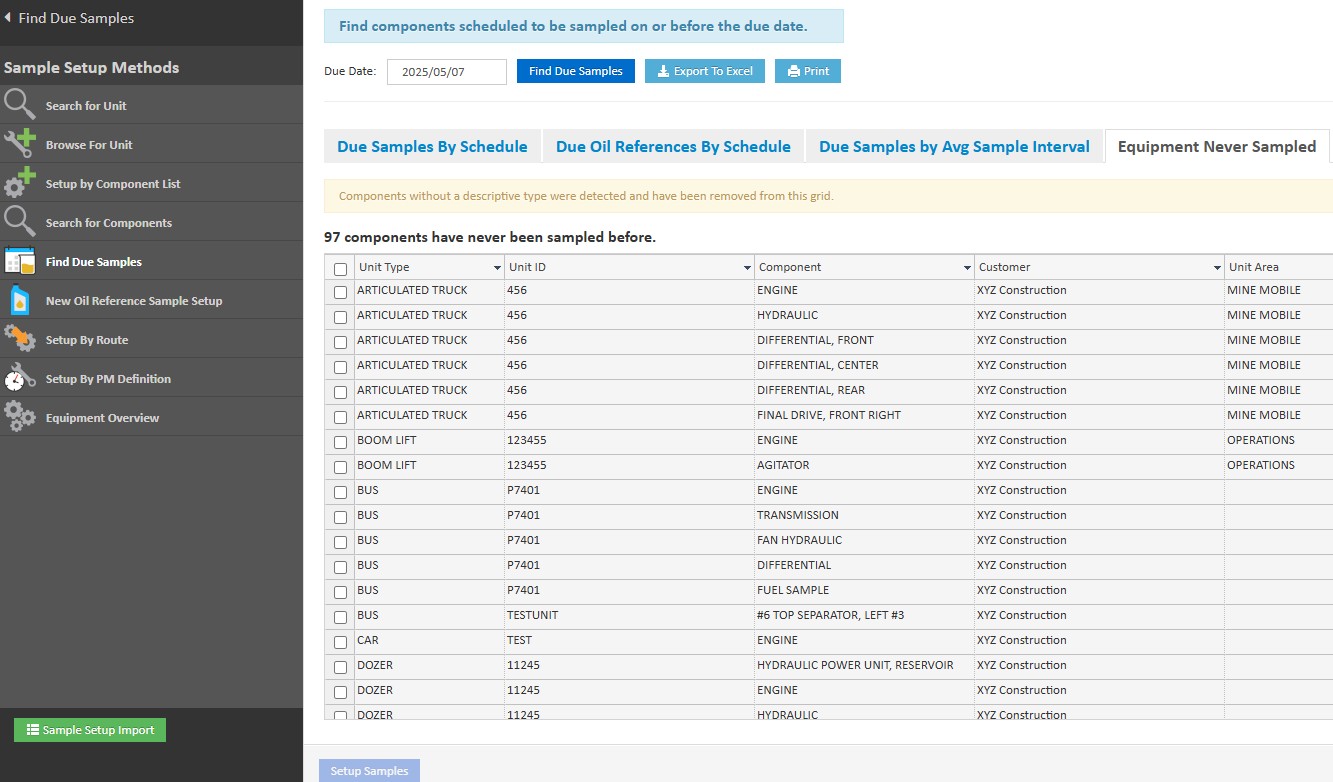1333x782 pixels.
Task: Click the Setup by Component List gear icon
Action: 20,183
